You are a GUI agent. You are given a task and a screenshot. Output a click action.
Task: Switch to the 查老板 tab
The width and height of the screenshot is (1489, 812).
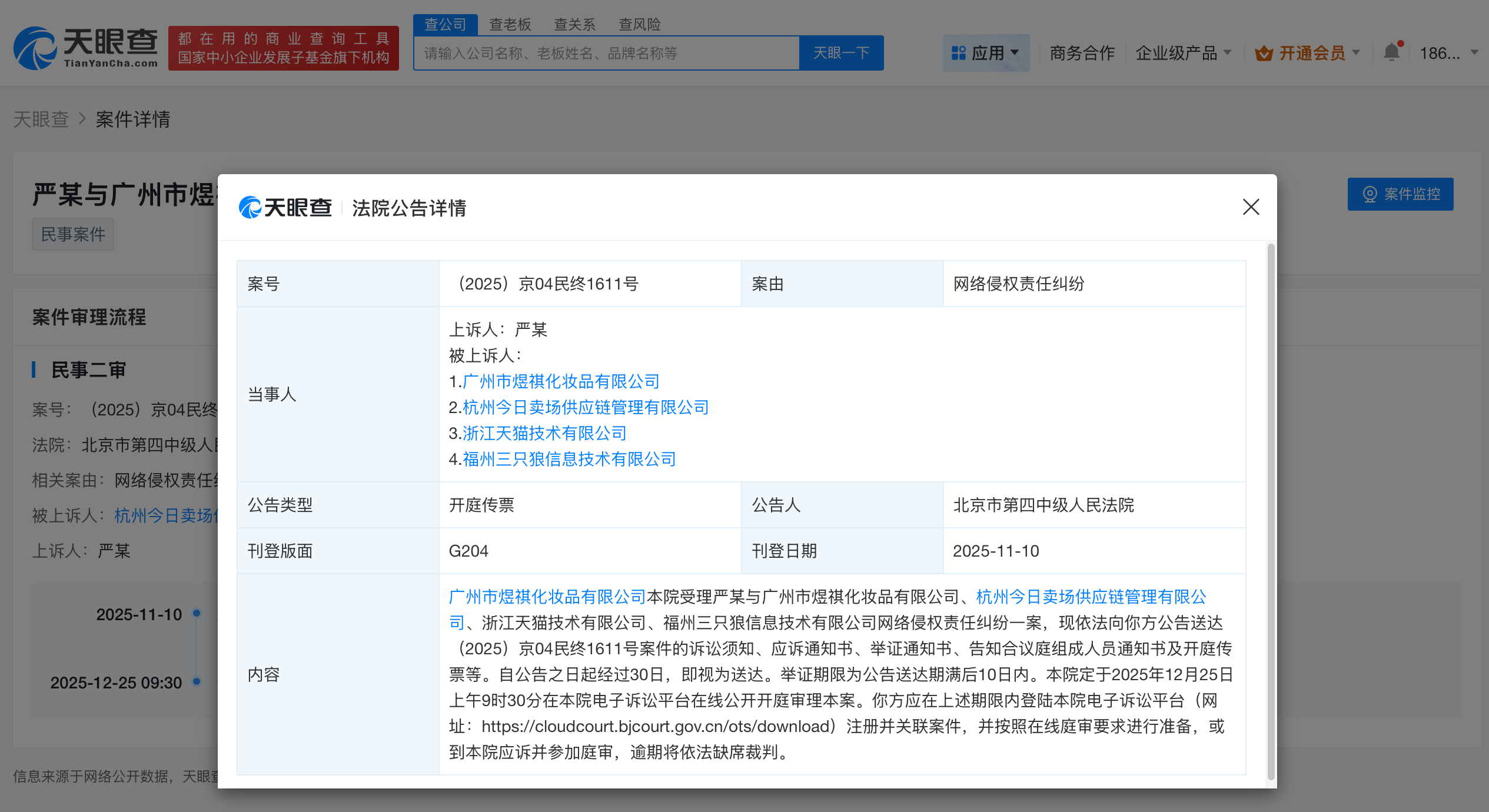pyautogui.click(x=510, y=24)
